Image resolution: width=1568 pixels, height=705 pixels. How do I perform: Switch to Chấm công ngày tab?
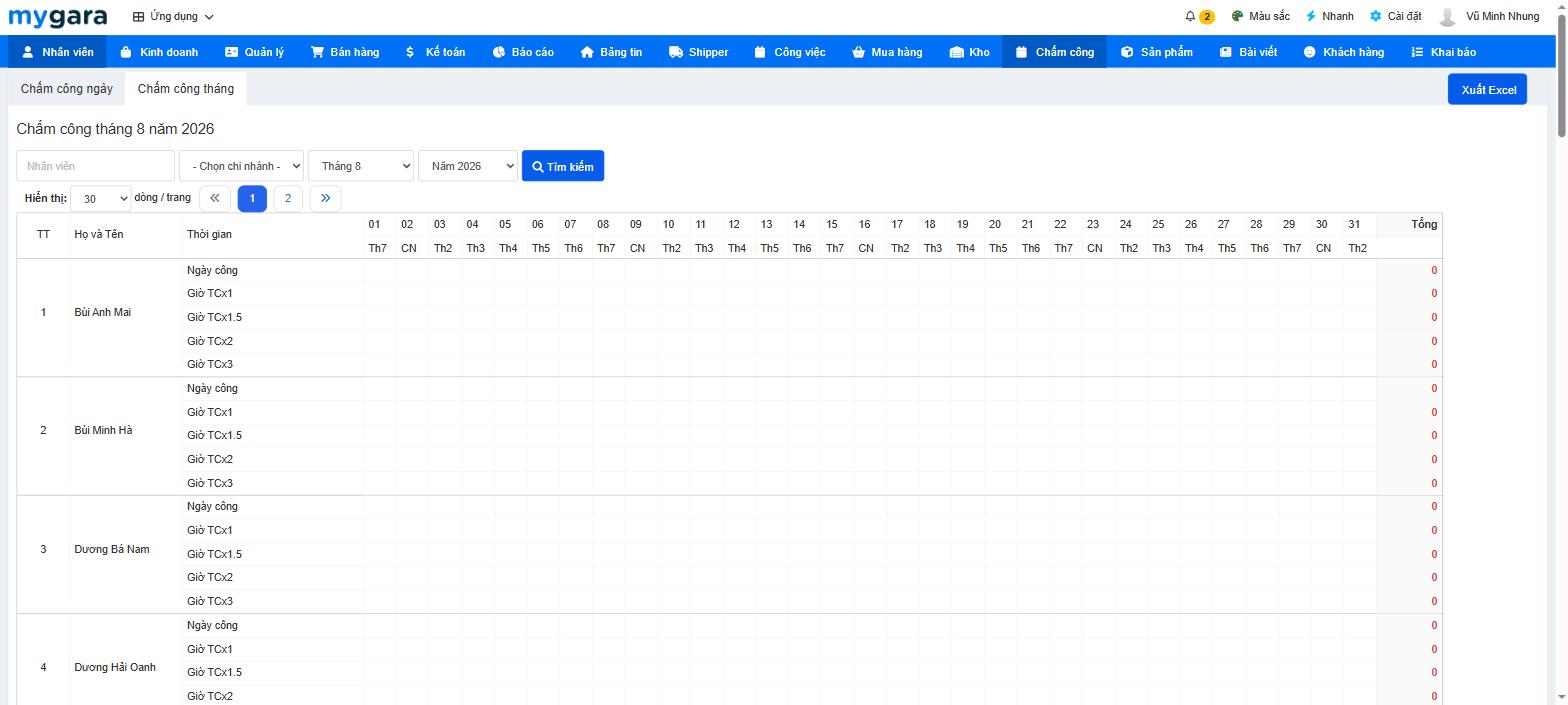67,89
